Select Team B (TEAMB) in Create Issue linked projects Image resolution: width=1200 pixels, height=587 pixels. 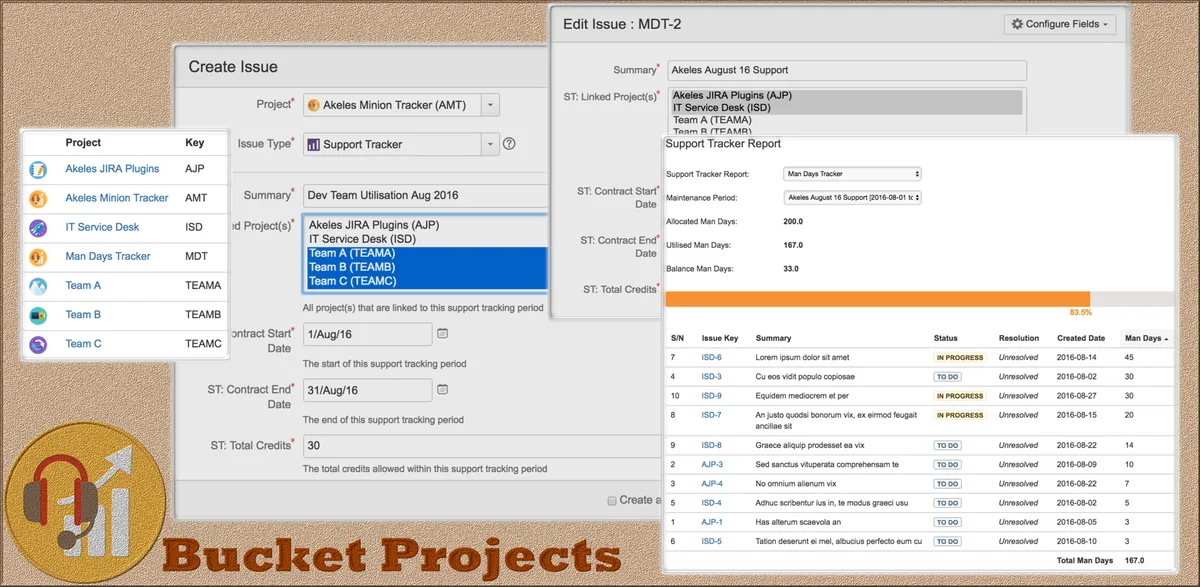coord(425,267)
